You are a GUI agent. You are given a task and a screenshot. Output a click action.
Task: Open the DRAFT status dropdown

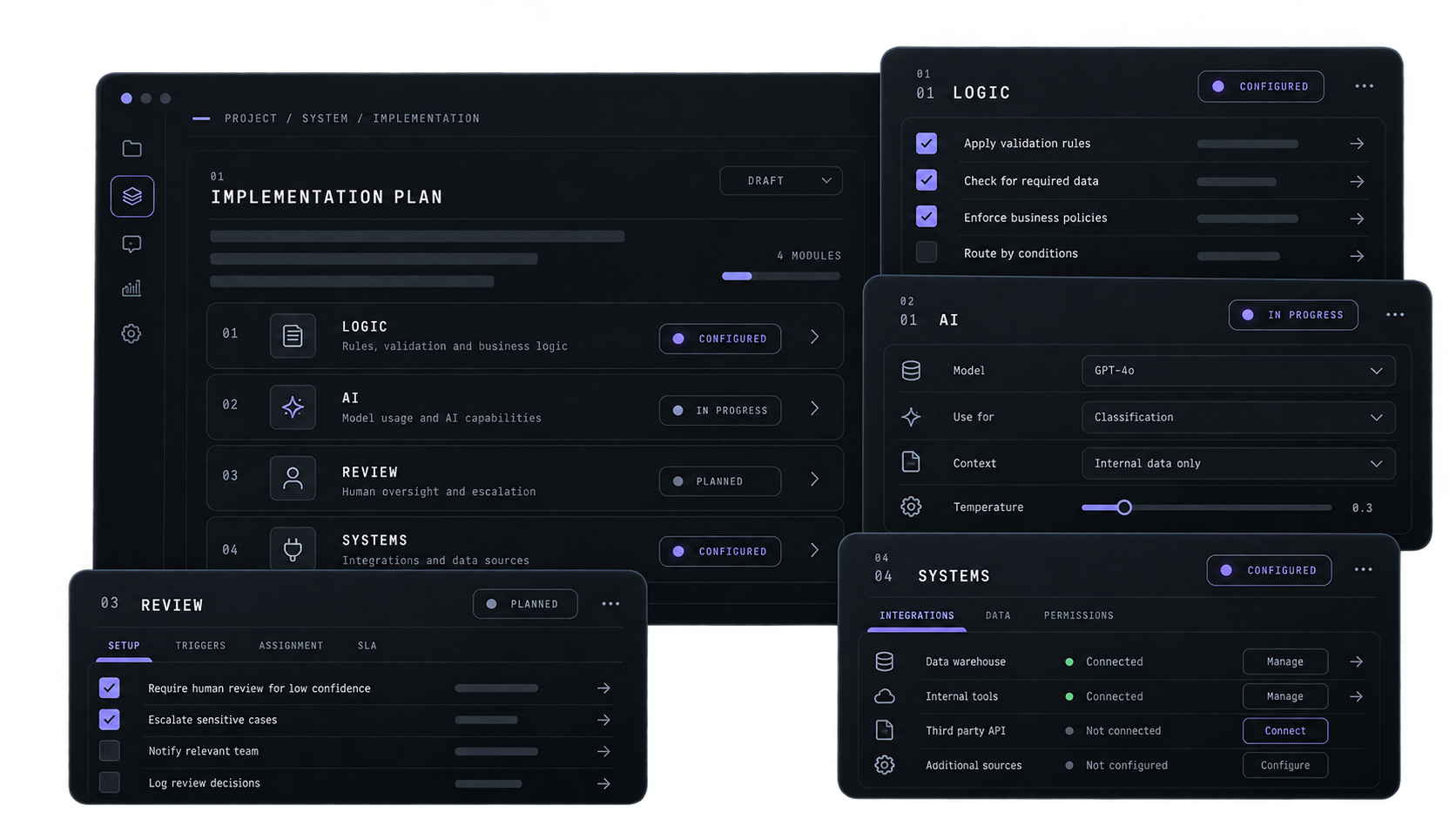coord(781,181)
